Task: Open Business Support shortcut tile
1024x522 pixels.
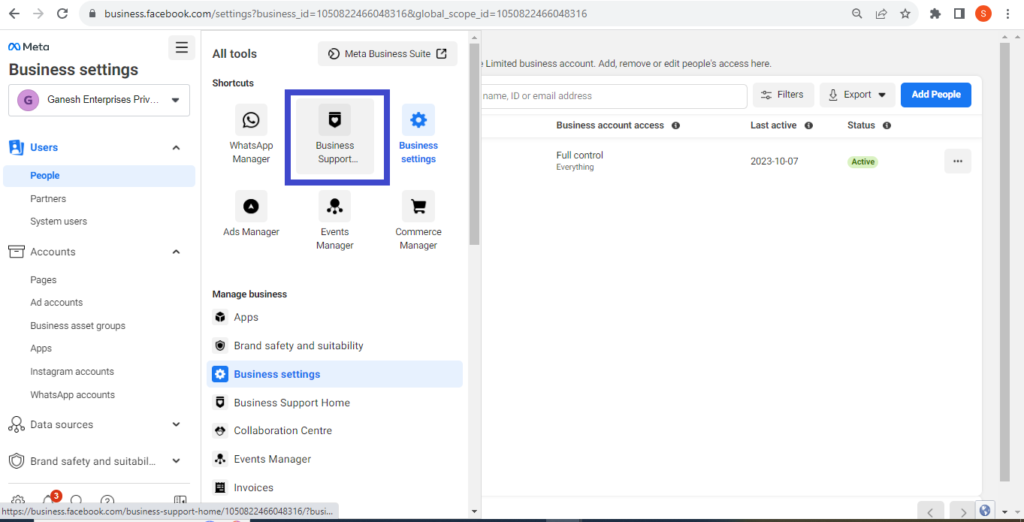Action: 335,136
